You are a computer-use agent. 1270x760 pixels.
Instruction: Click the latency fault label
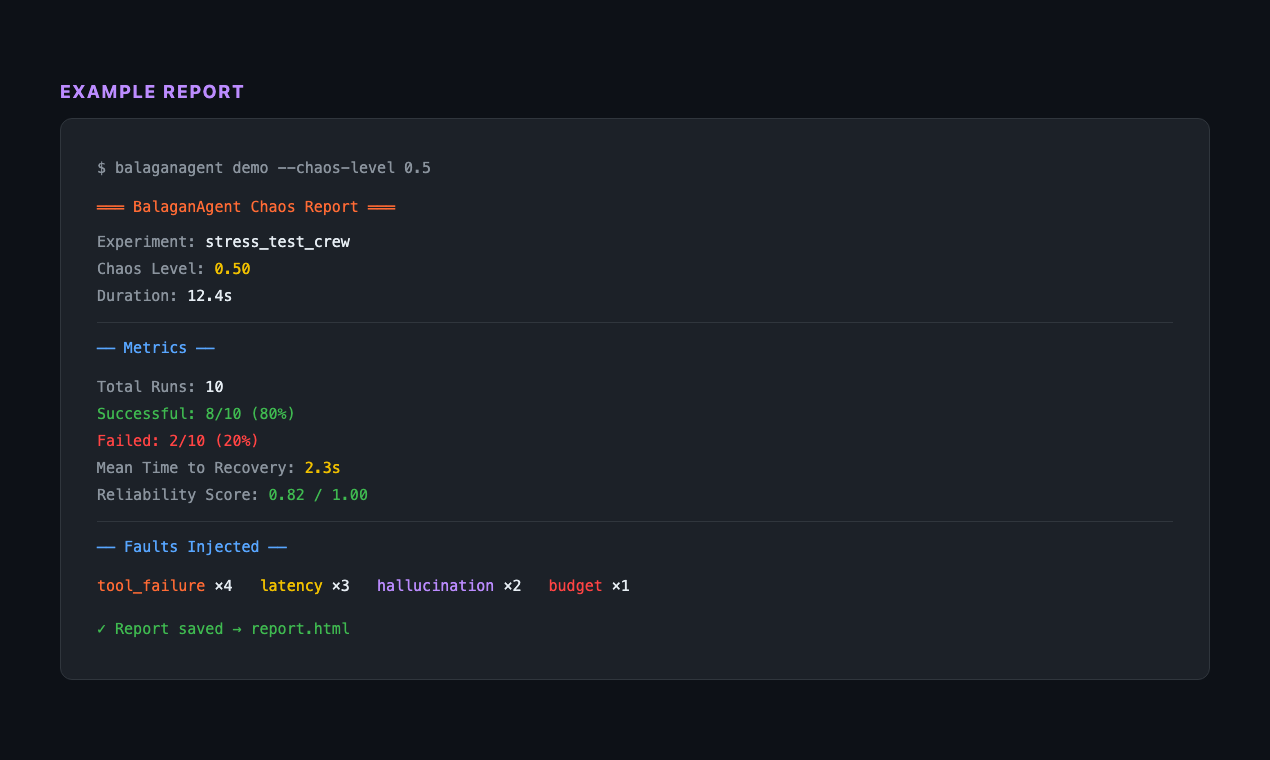tap(291, 586)
